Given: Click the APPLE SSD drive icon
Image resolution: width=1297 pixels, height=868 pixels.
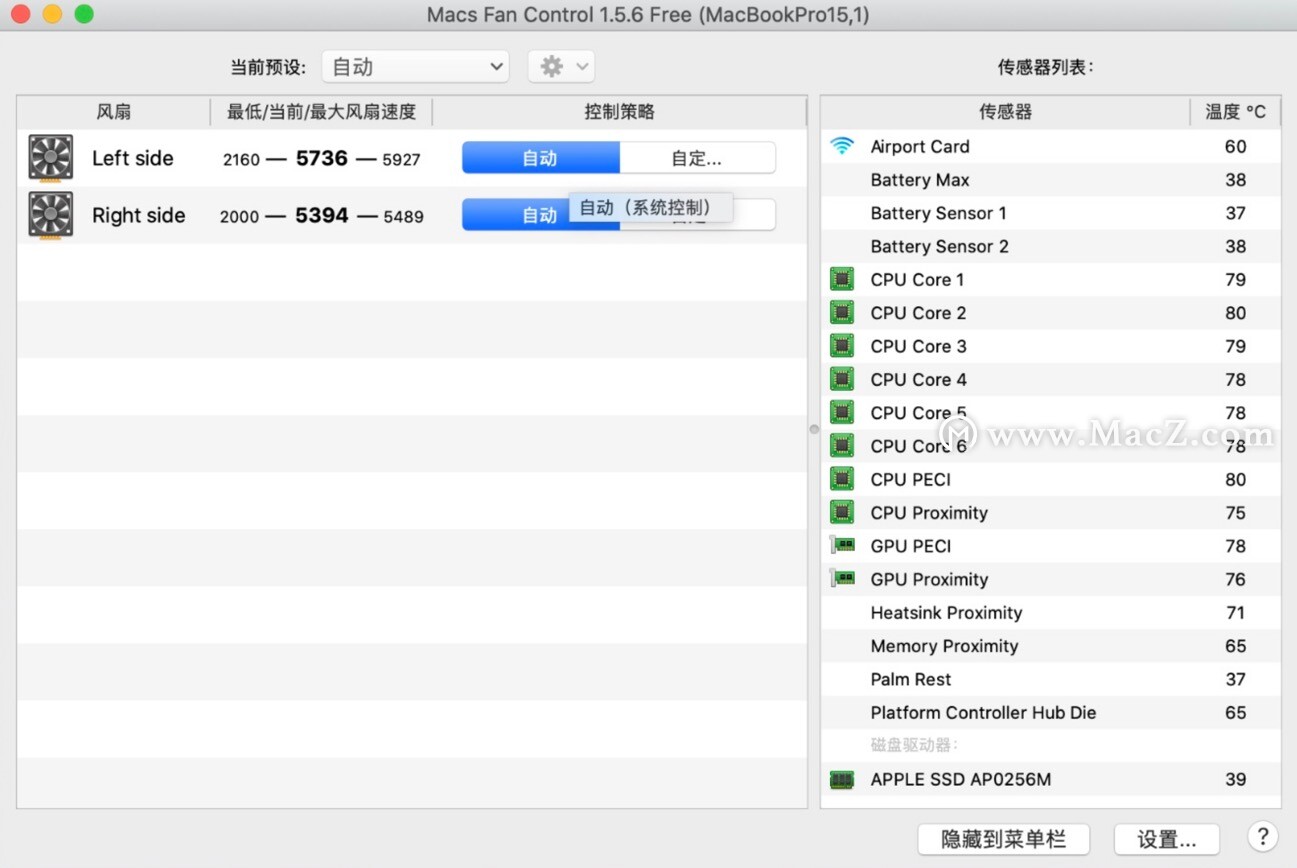Looking at the screenshot, I should (x=842, y=780).
